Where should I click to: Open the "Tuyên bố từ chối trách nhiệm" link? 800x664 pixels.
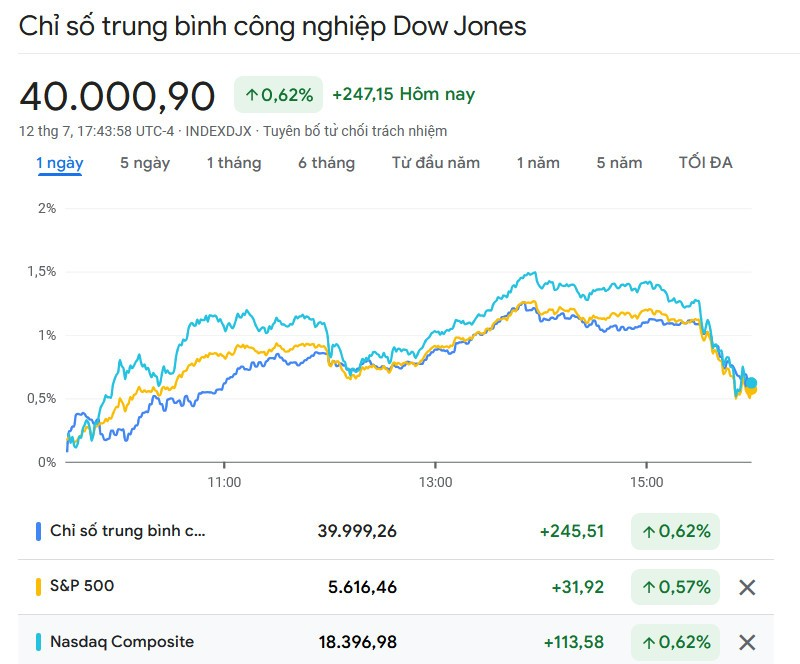[357, 131]
